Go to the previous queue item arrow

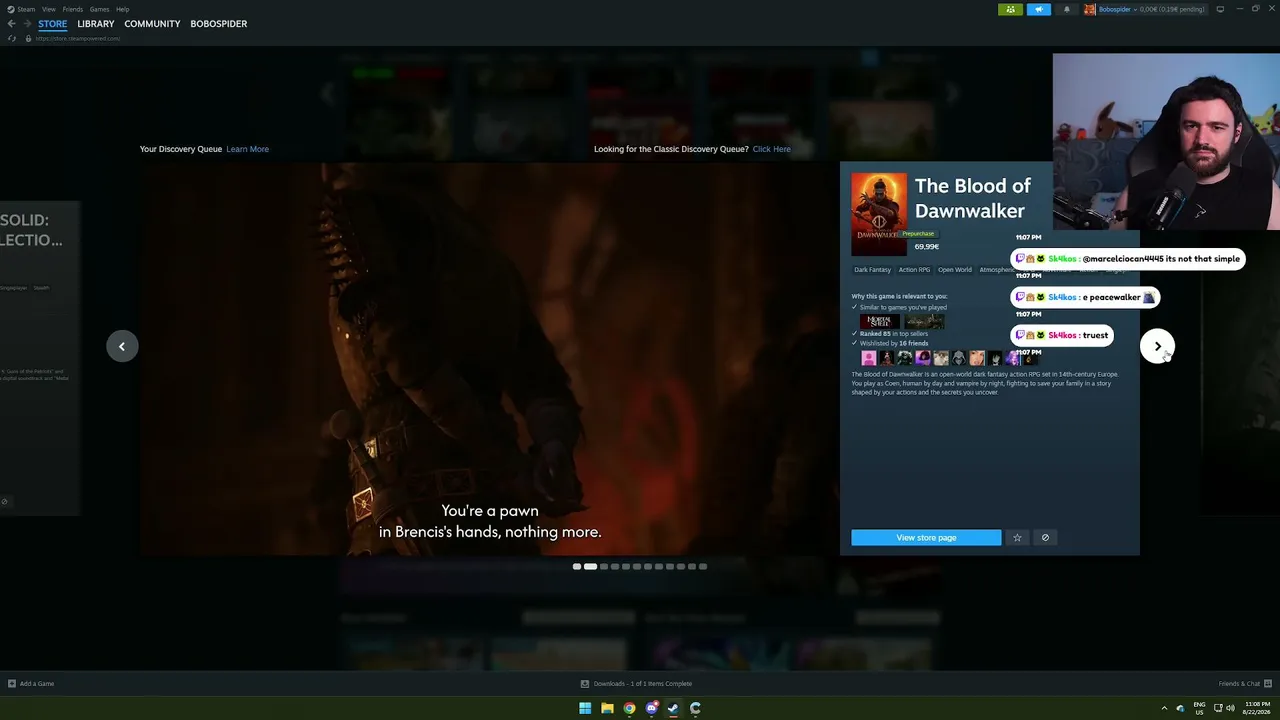point(122,346)
